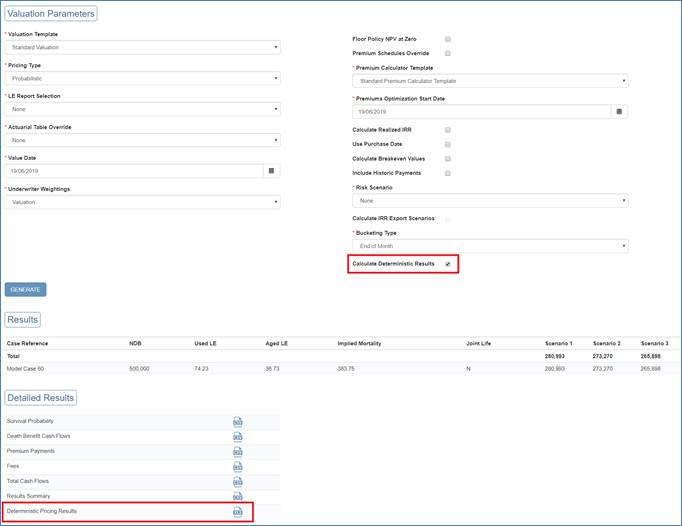
Task: Export Premium Payments results icon
Action: (x=237, y=452)
